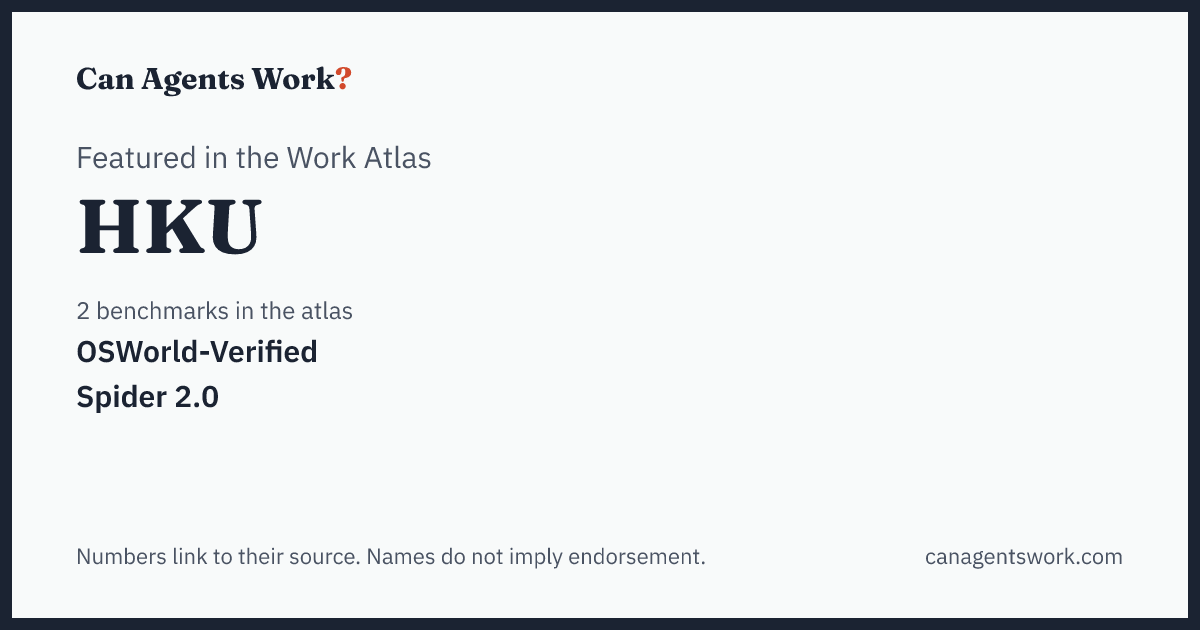Click the 2.0 in Spider 2.0
1200x630 pixels.
(199, 398)
